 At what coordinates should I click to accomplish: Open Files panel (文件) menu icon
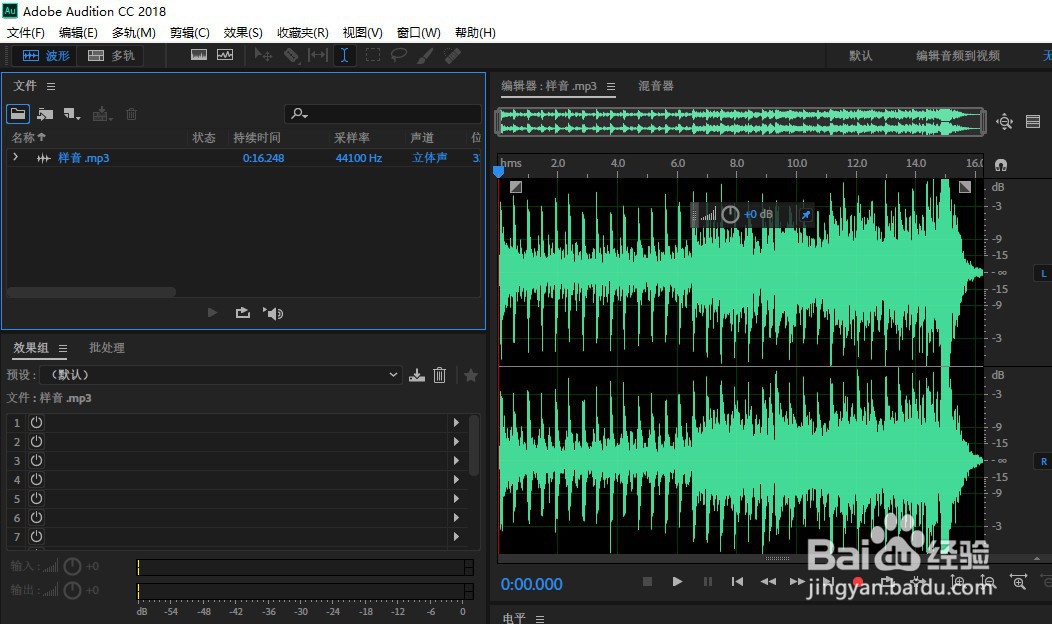[x=51, y=87]
